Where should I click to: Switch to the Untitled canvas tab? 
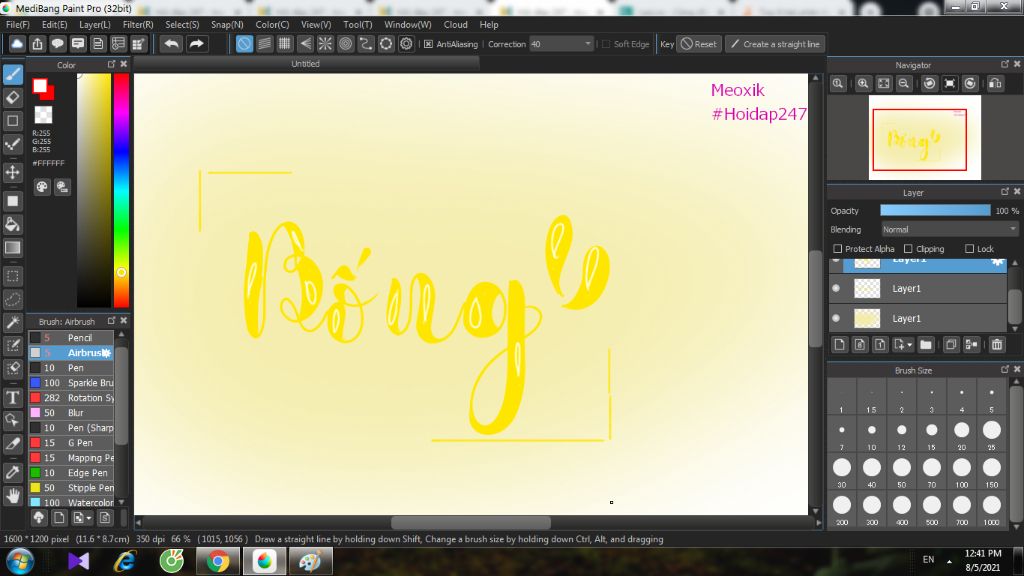coord(305,62)
